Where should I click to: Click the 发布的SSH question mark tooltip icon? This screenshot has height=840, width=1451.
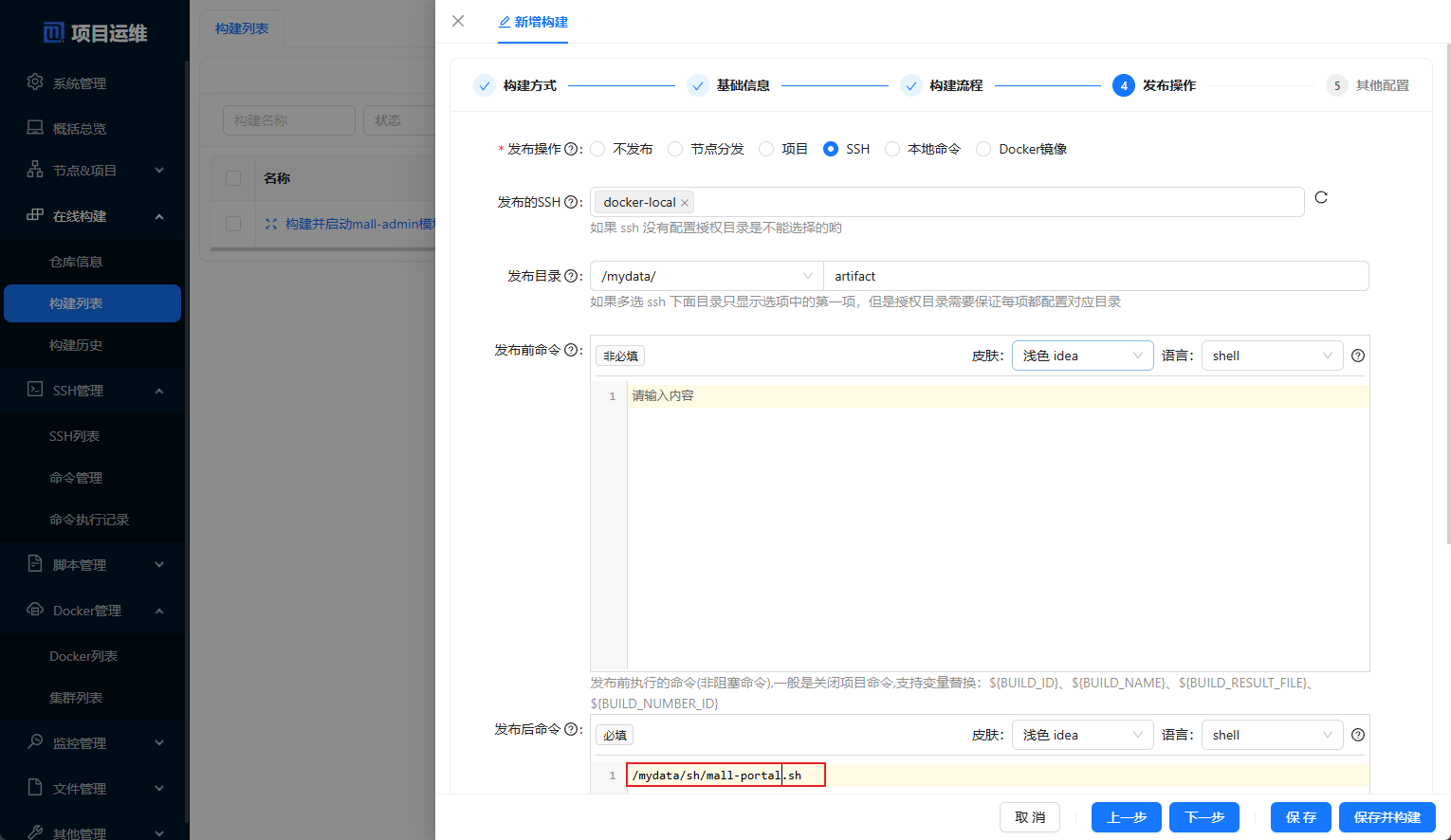pyautogui.click(x=571, y=202)
